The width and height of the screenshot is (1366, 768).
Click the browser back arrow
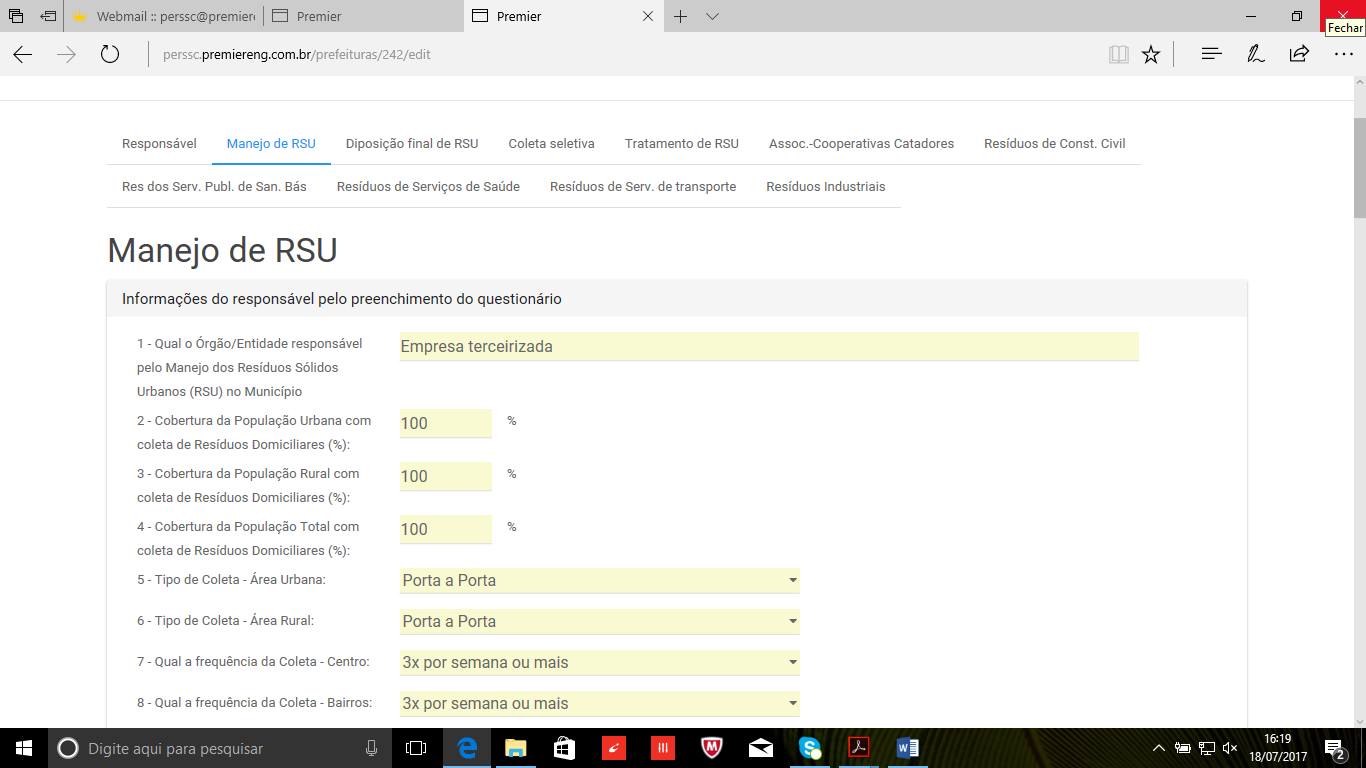click(23, 55)
